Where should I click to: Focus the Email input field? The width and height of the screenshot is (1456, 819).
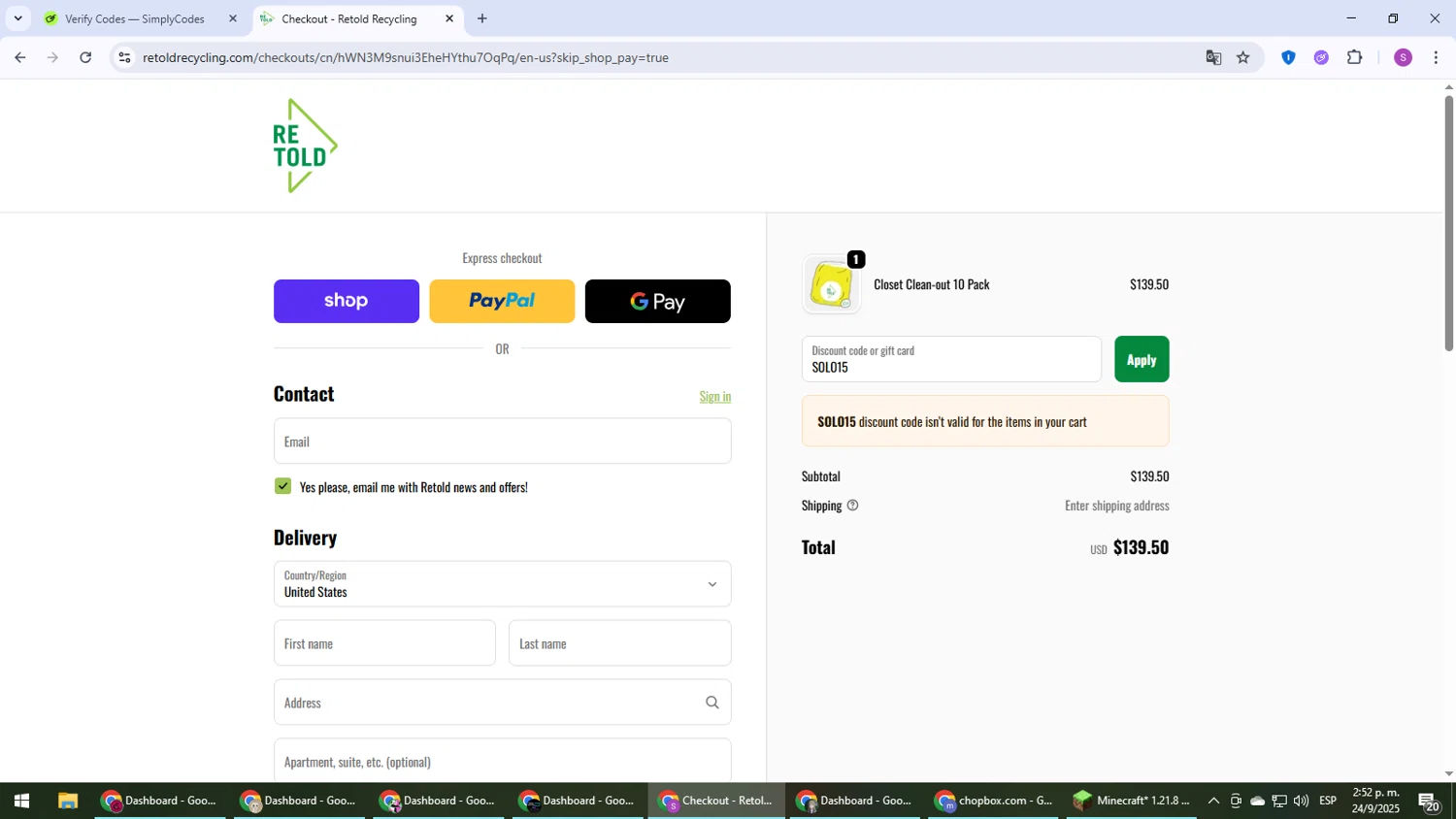coord(503,442)
